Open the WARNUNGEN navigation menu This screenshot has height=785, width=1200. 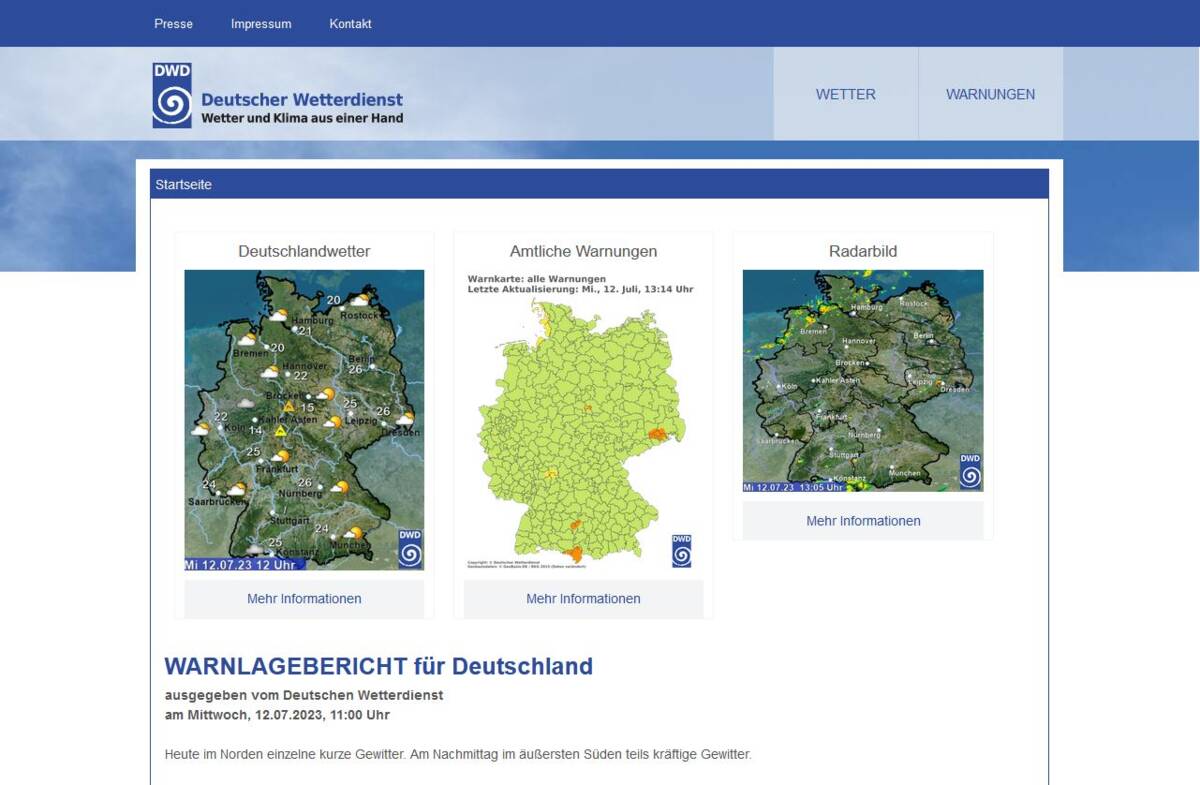pyautogui.click(x=990, y=94)
